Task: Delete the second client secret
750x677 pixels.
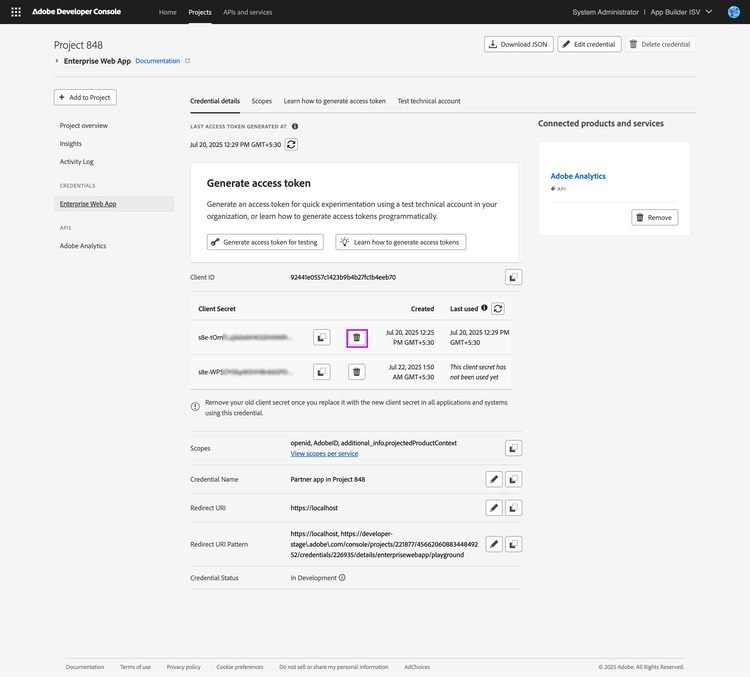Action: click(x=357, y=372)
